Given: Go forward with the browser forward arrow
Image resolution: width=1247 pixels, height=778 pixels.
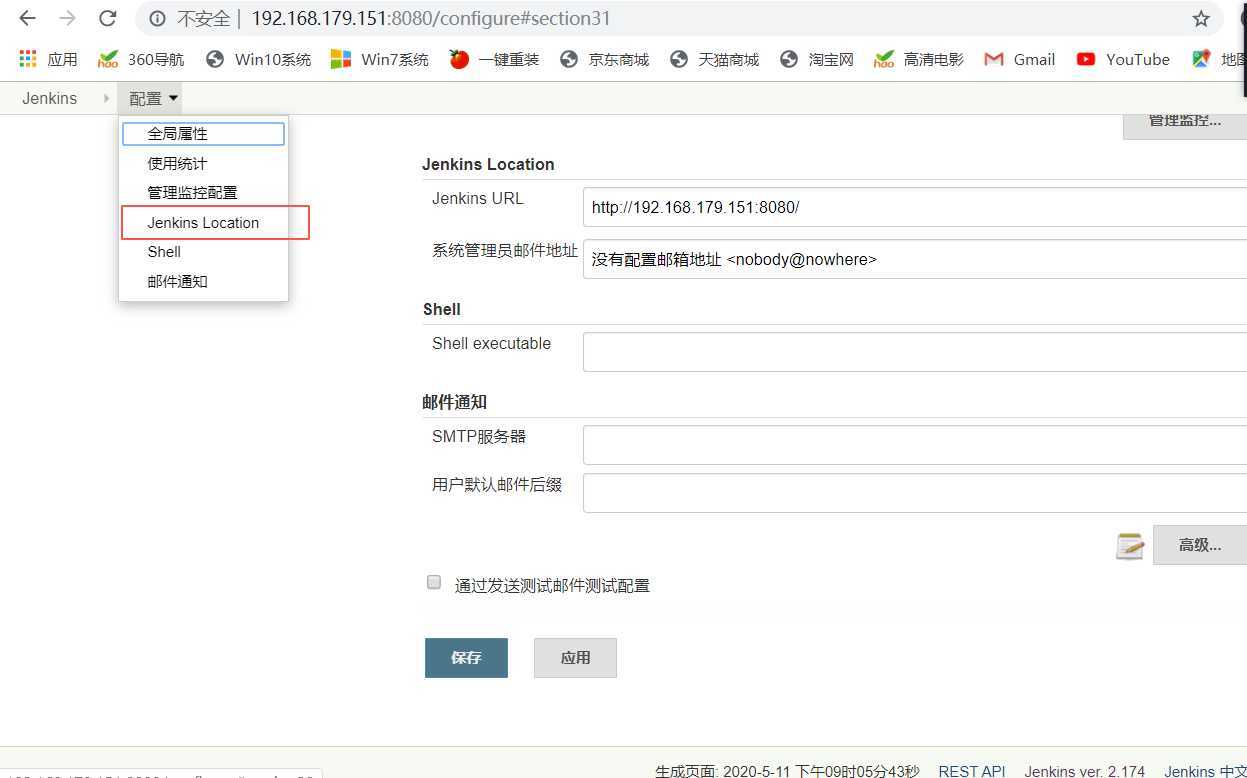Looking at the screenshot, I should (67, 19).
